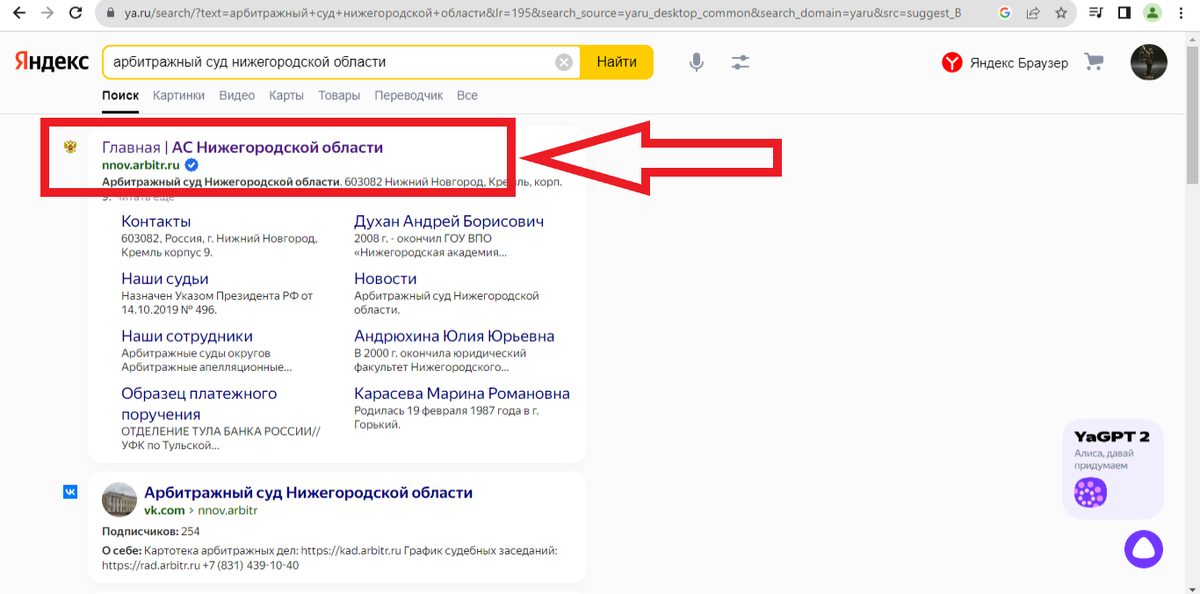Click the nnov.arbitr.ru green URL
1200x594 pixels.
(141, 165)
